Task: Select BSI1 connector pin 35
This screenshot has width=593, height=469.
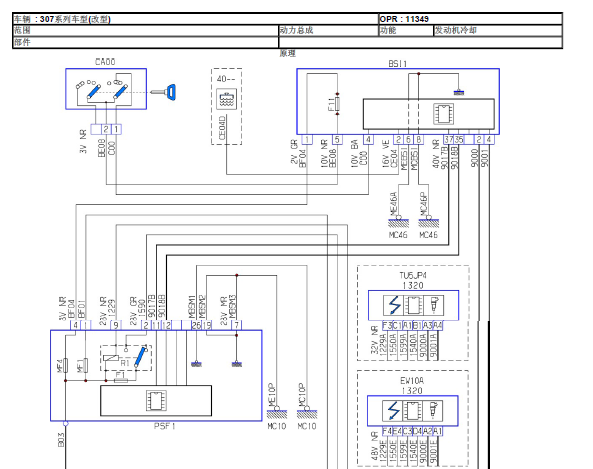Action: point(459,140)
